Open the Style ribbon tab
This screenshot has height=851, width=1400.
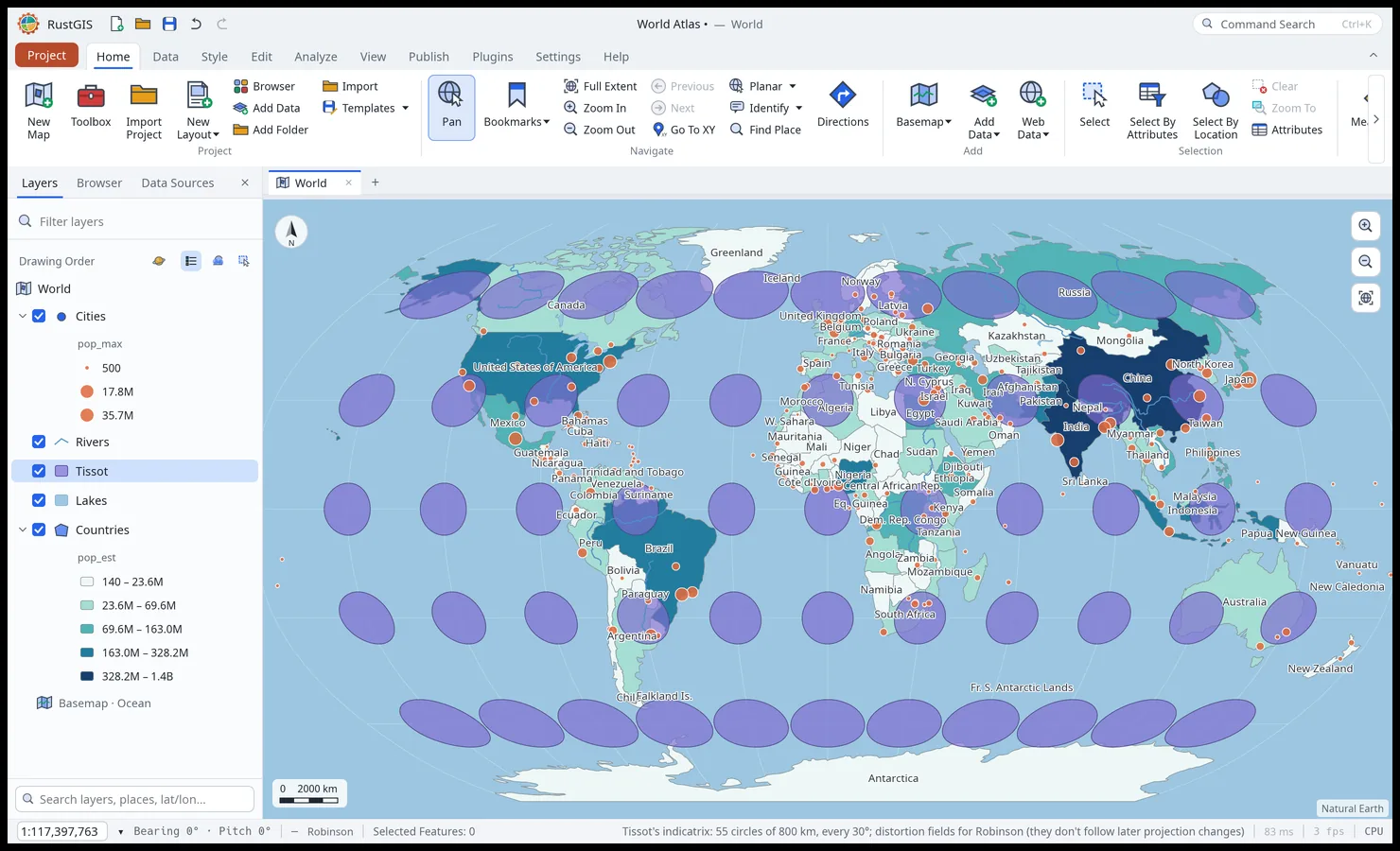[215, 57]
